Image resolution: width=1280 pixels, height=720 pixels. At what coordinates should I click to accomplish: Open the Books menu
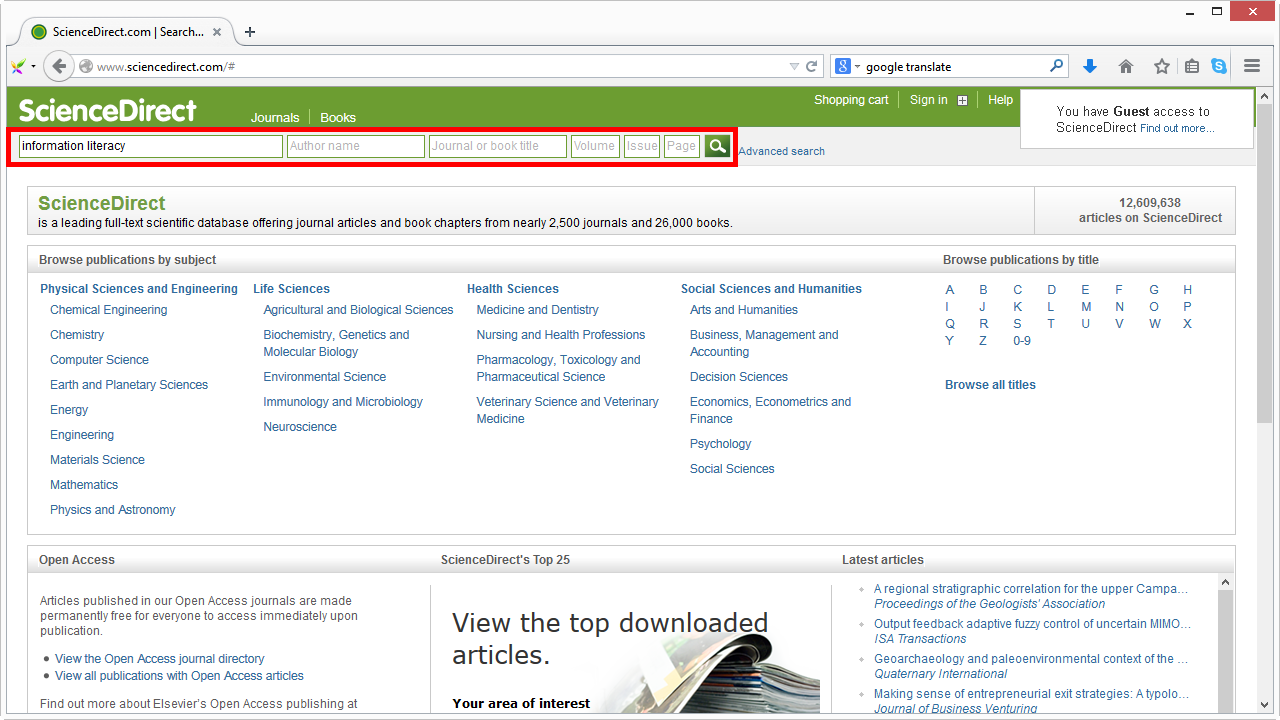(338, 117)
